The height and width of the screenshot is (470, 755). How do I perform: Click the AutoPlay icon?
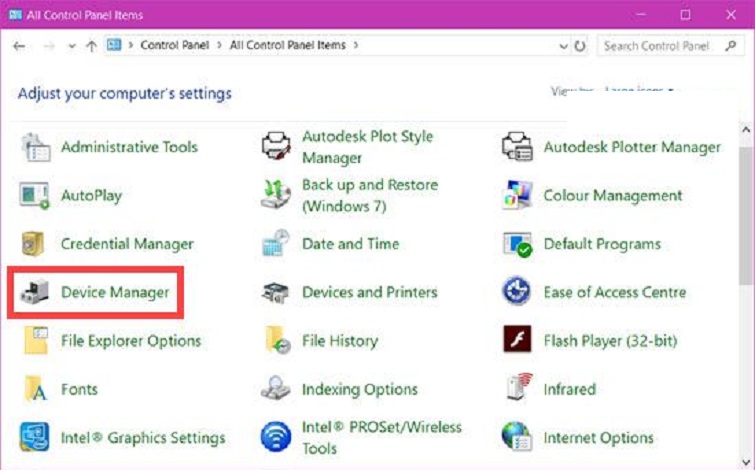click(x=35, y=196)
